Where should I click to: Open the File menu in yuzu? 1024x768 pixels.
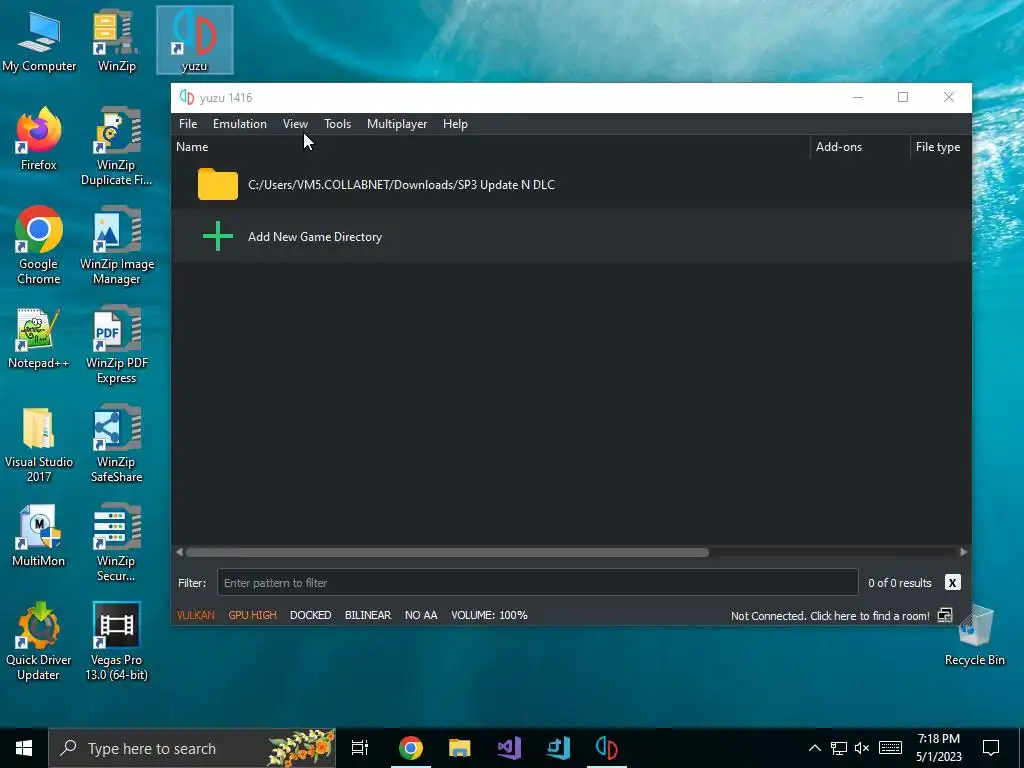tap(188, 123)
